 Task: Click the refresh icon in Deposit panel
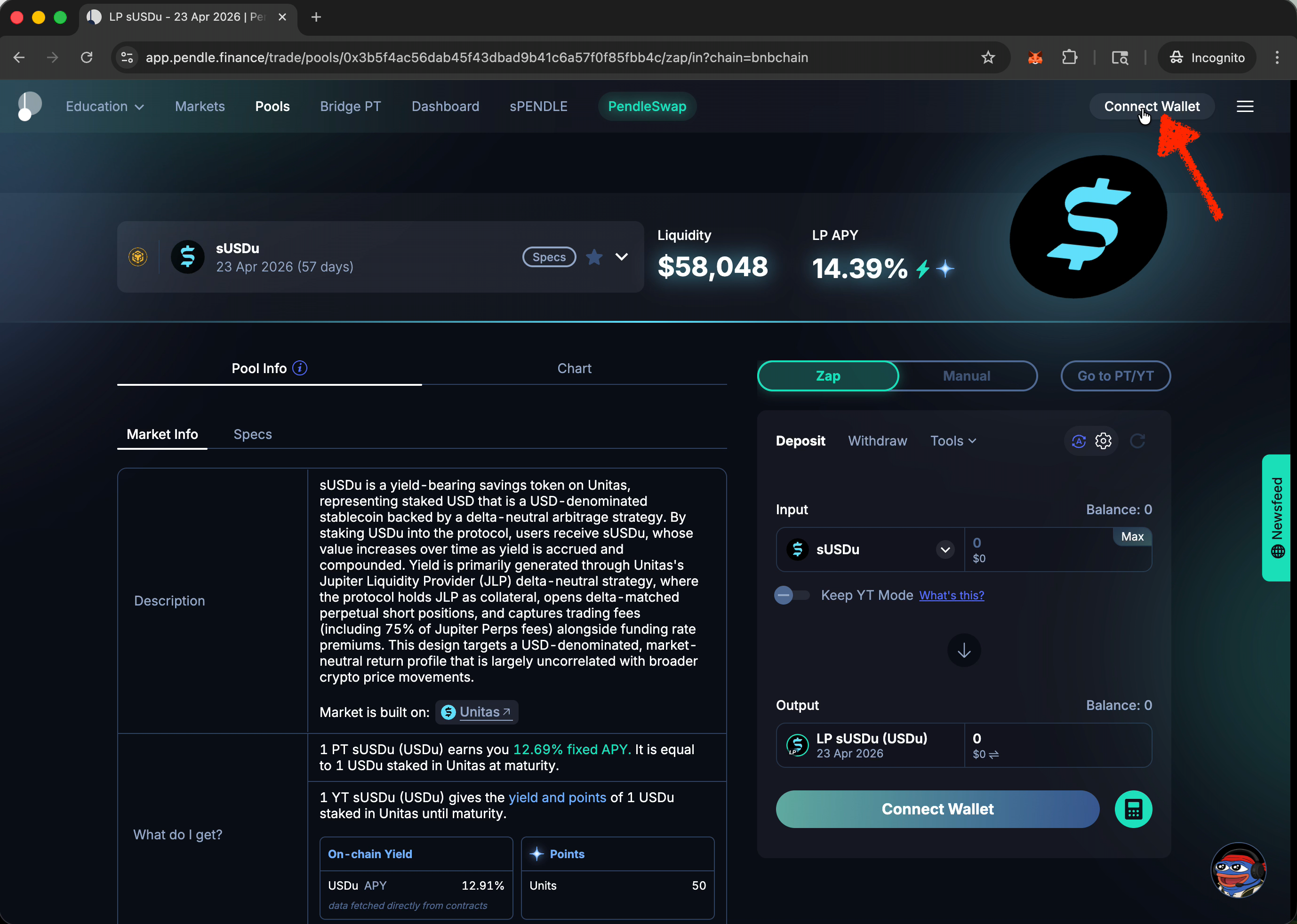click(1137, 441)
